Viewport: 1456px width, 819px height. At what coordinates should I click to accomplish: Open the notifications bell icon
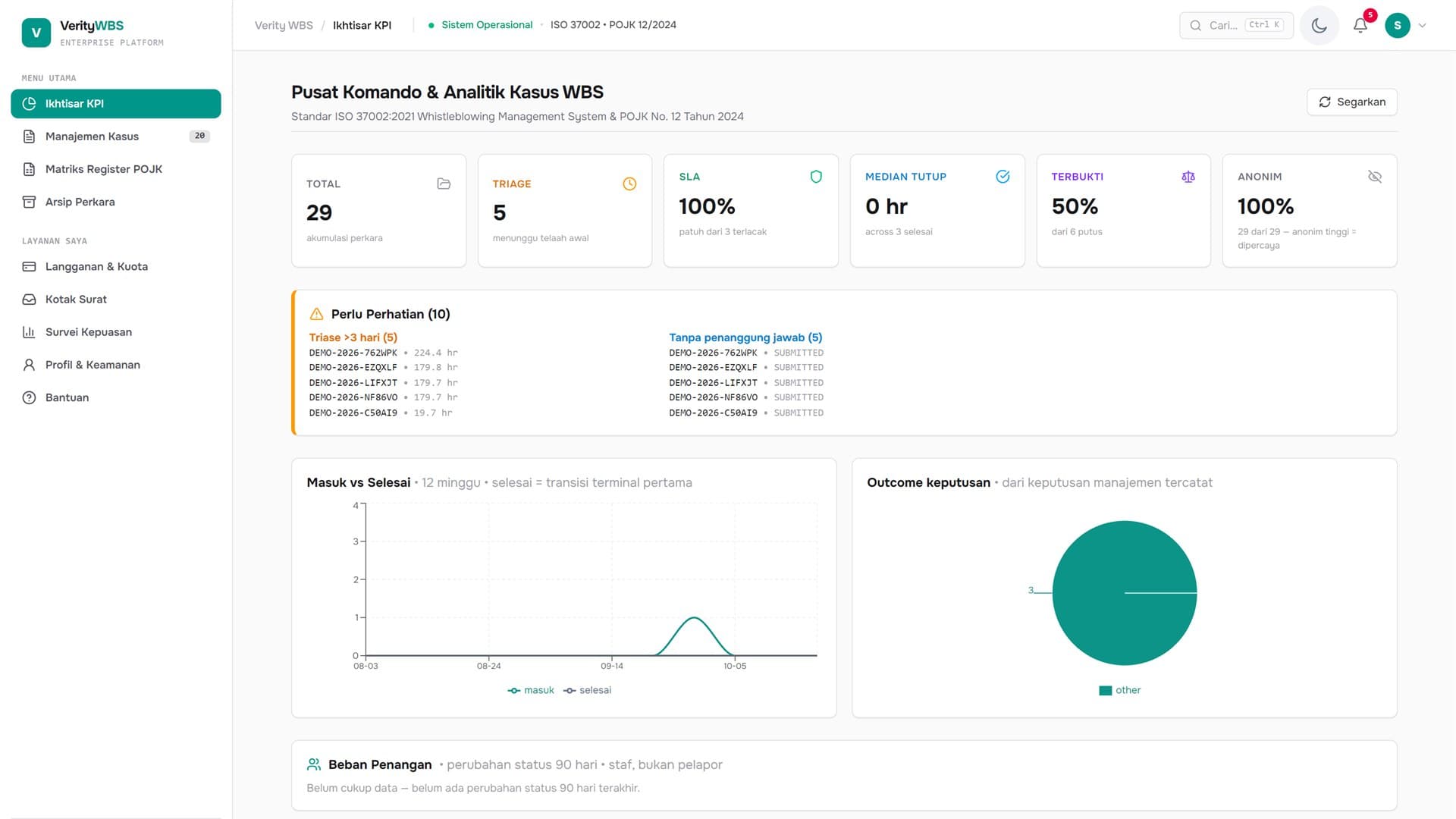(1360, 26)
